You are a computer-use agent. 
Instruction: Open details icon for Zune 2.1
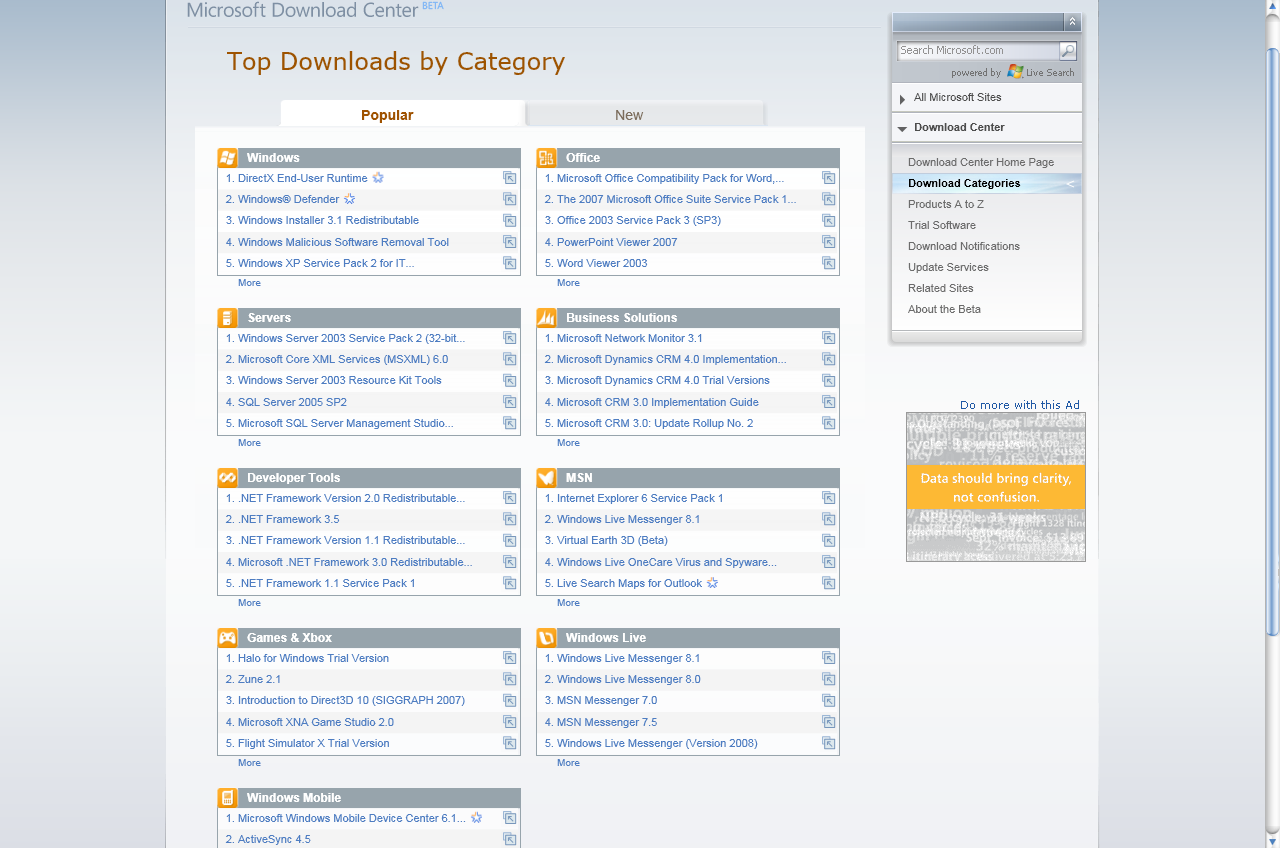tap(510, 679)
